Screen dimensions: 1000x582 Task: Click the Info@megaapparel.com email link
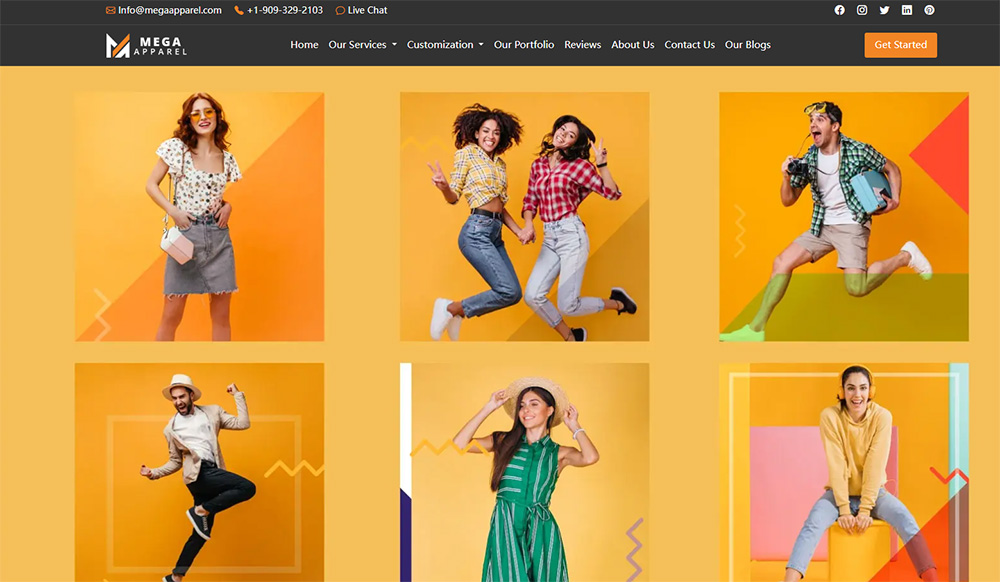[x=163, y=10]
